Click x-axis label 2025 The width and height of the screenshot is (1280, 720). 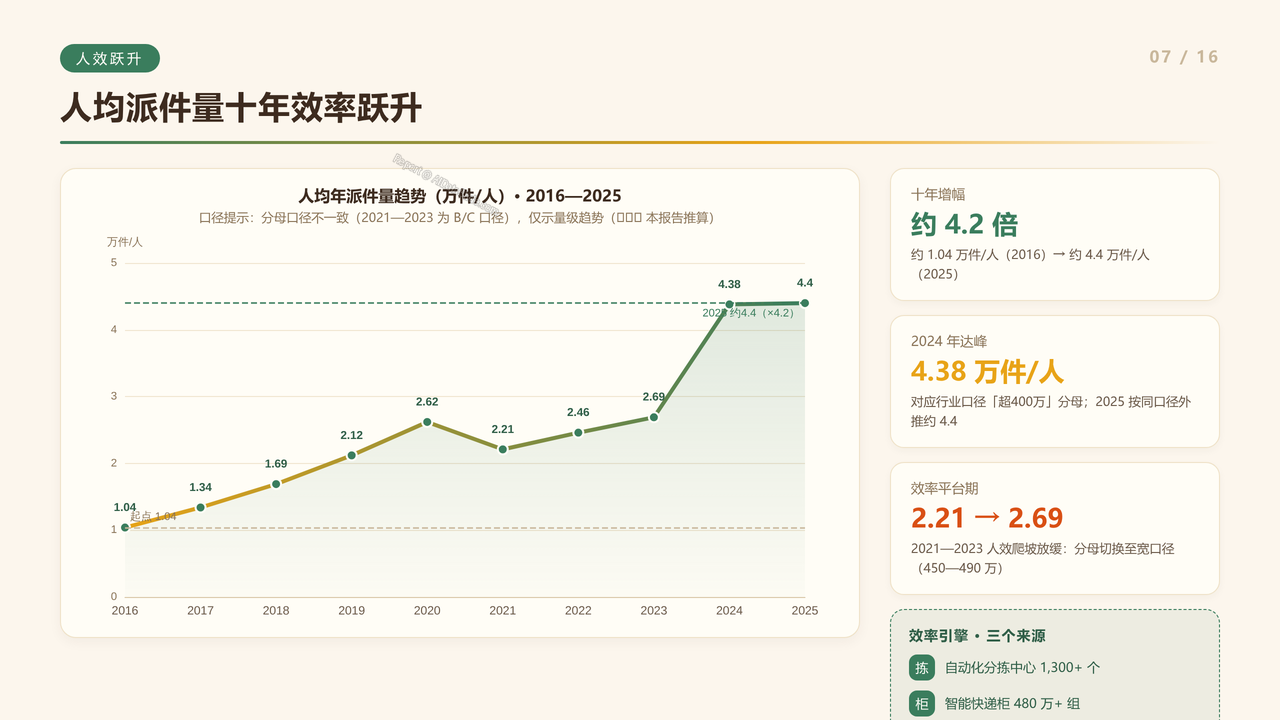(x=805, y=610)
